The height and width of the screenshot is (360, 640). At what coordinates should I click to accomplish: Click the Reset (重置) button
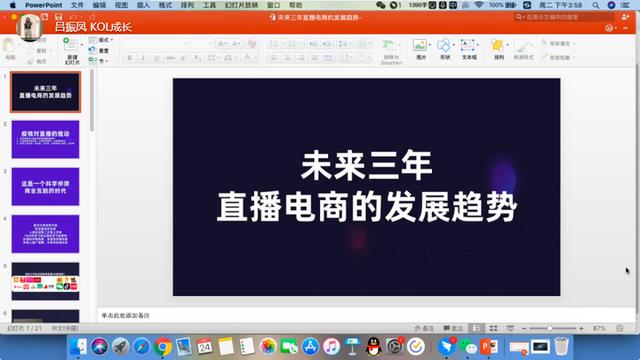point(99,51)
